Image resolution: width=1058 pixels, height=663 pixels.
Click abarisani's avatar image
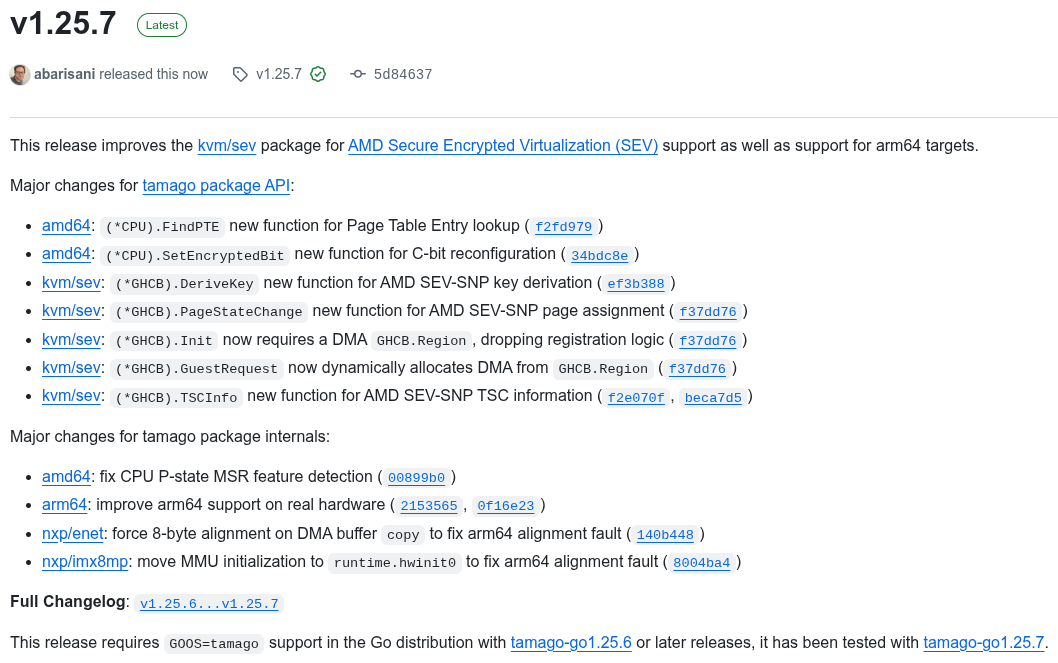pyautogui.click(x=20, y=74)
